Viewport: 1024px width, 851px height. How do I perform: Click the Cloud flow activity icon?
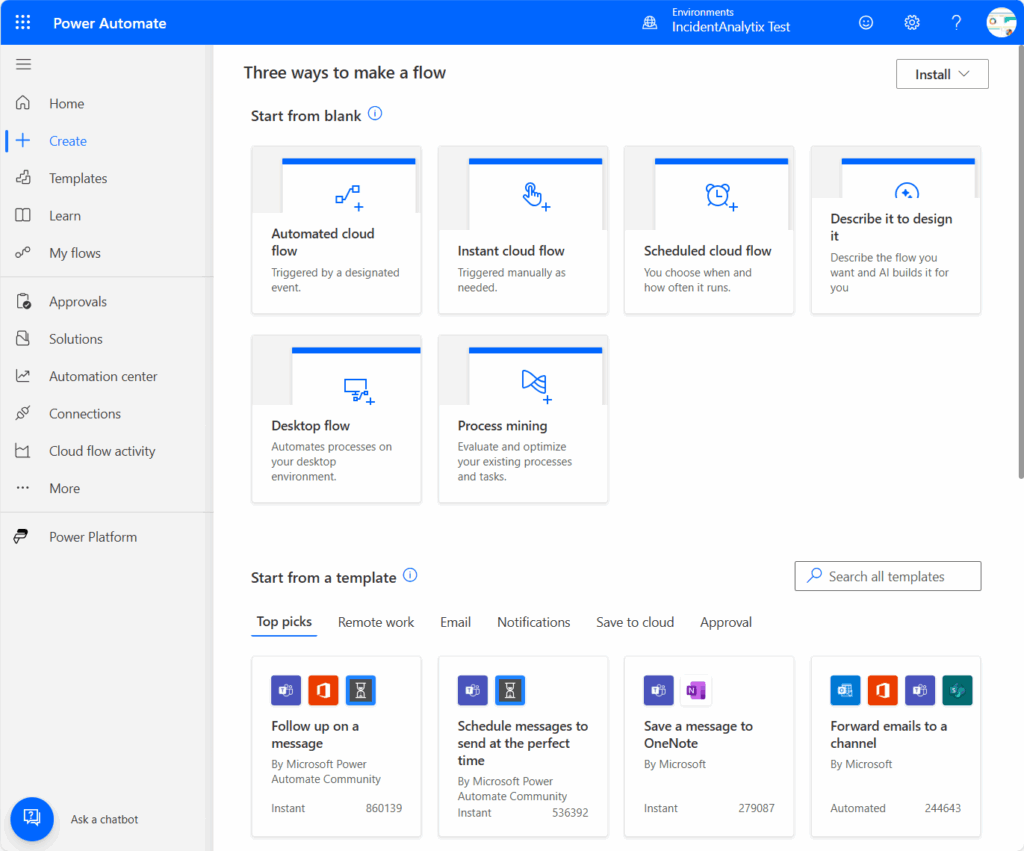pyautogui.click(x=23, y=451)
